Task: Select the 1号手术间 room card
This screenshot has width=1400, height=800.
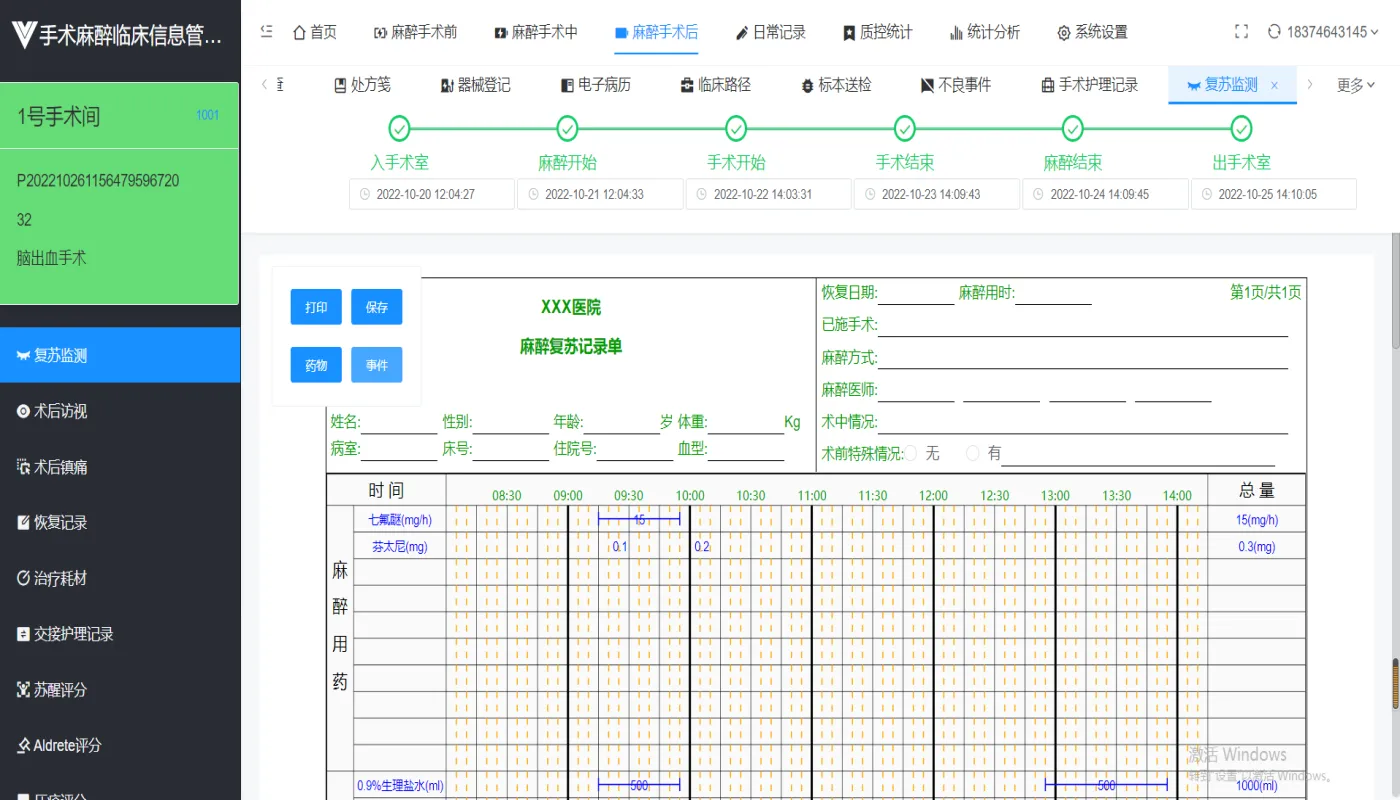Action: (x=120, y=193)
